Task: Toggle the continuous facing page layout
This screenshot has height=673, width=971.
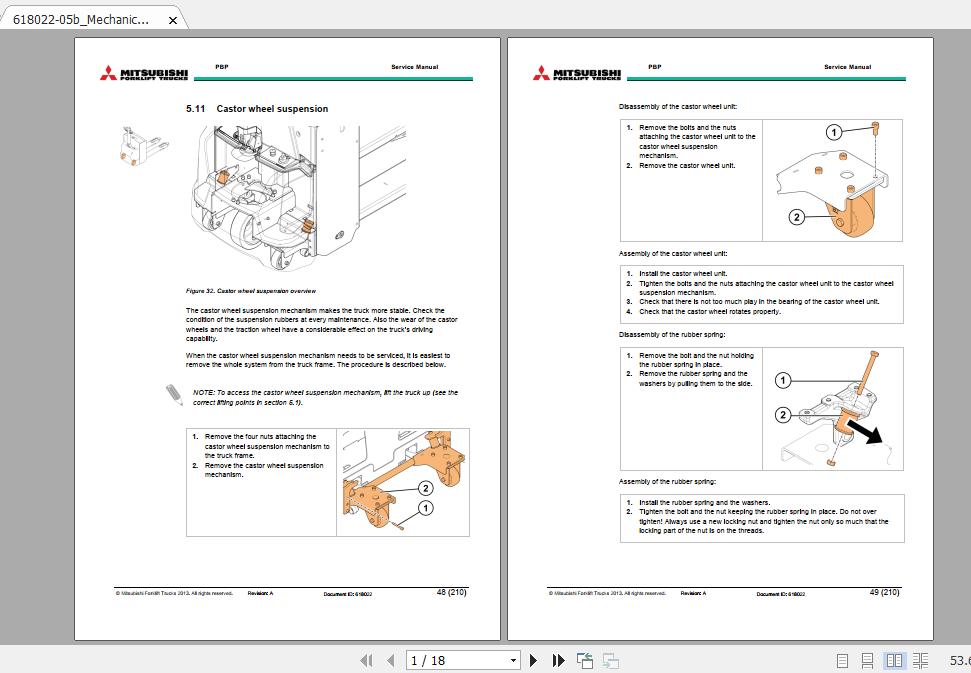Action: click(x=921, y=661)
